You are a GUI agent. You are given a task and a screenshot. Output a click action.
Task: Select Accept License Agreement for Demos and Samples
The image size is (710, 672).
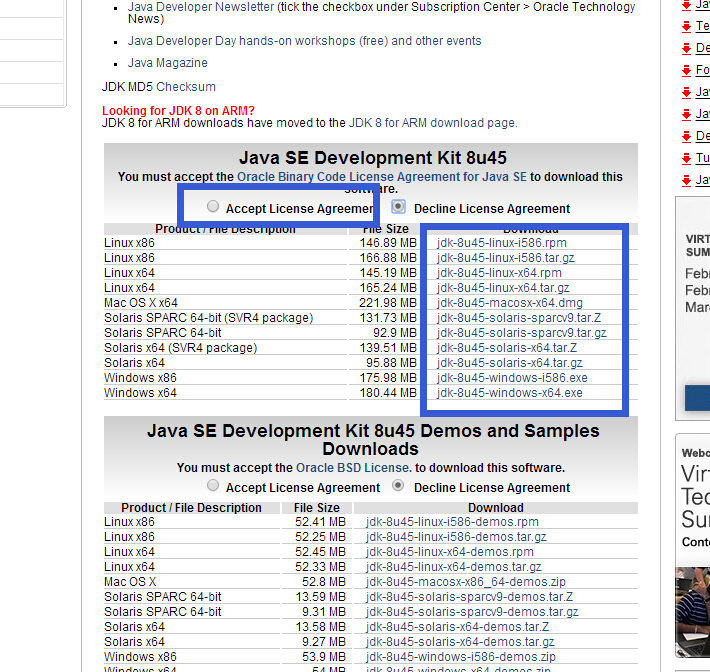pos(213,485)
